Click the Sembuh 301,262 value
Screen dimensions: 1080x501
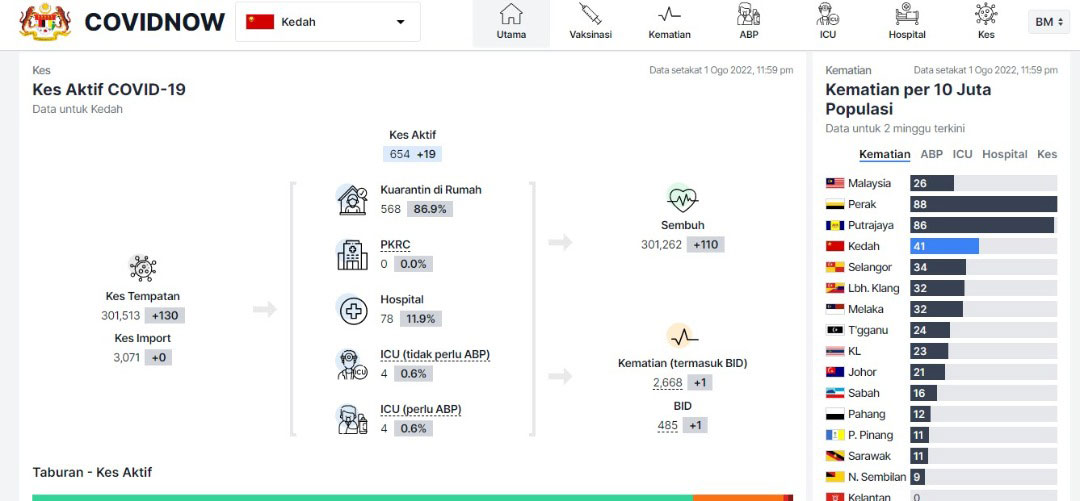coord(662,245)
